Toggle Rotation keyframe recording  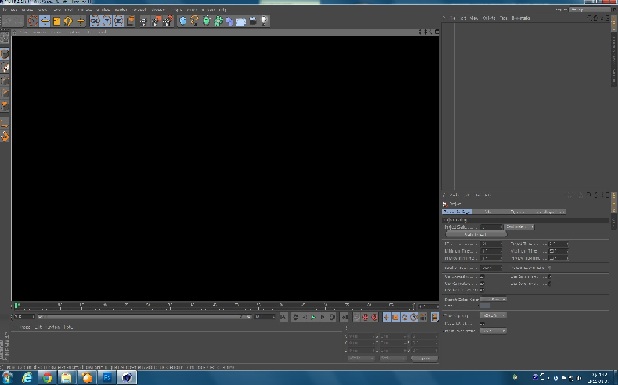[405, 317]
